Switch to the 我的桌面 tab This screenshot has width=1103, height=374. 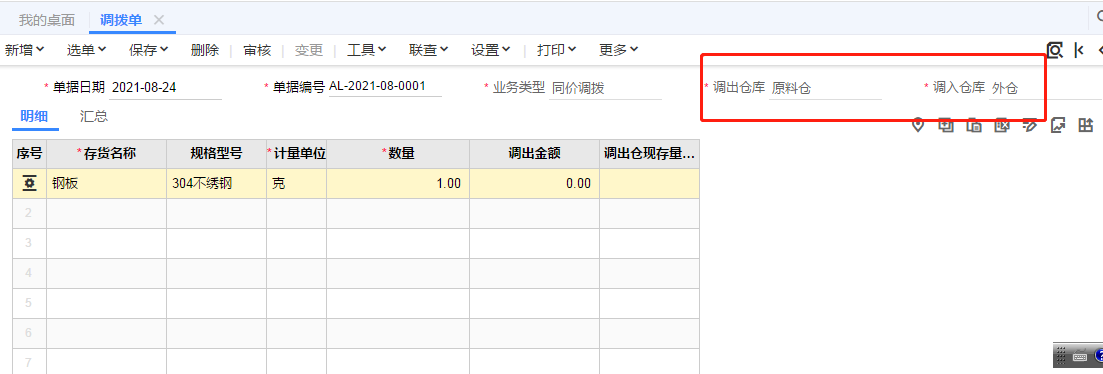click(46, 20)
